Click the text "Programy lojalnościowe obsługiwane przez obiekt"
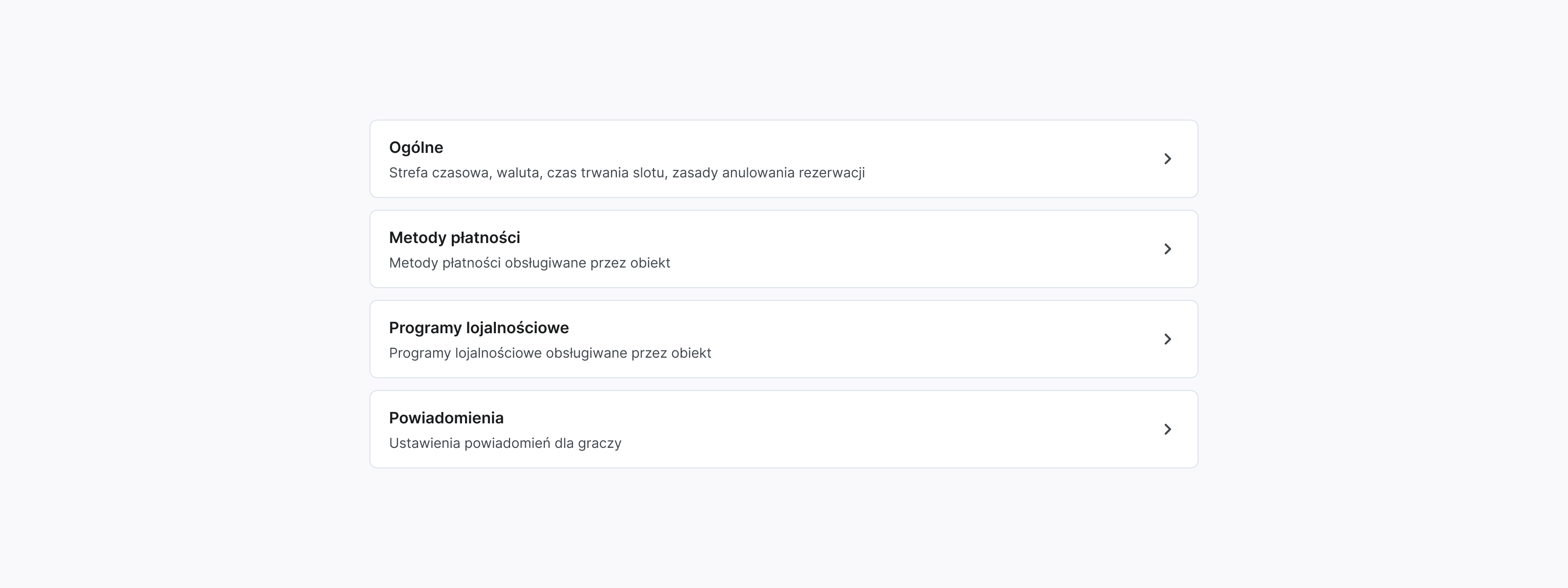1568x588 pixels. pyautogui.click(x=550, y=353)
